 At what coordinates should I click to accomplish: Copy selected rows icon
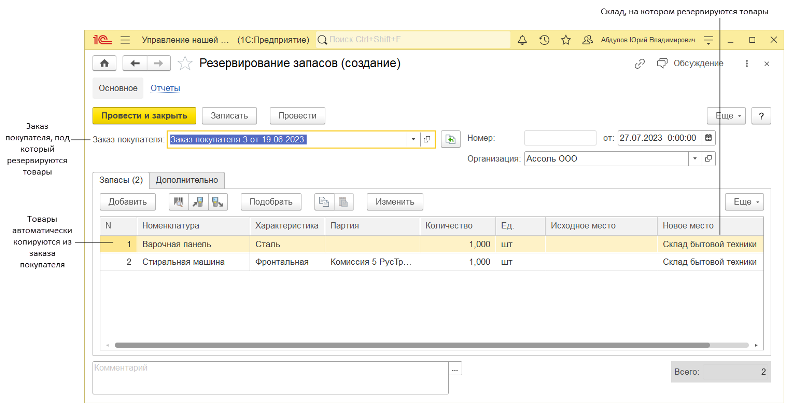coord(324,202)
